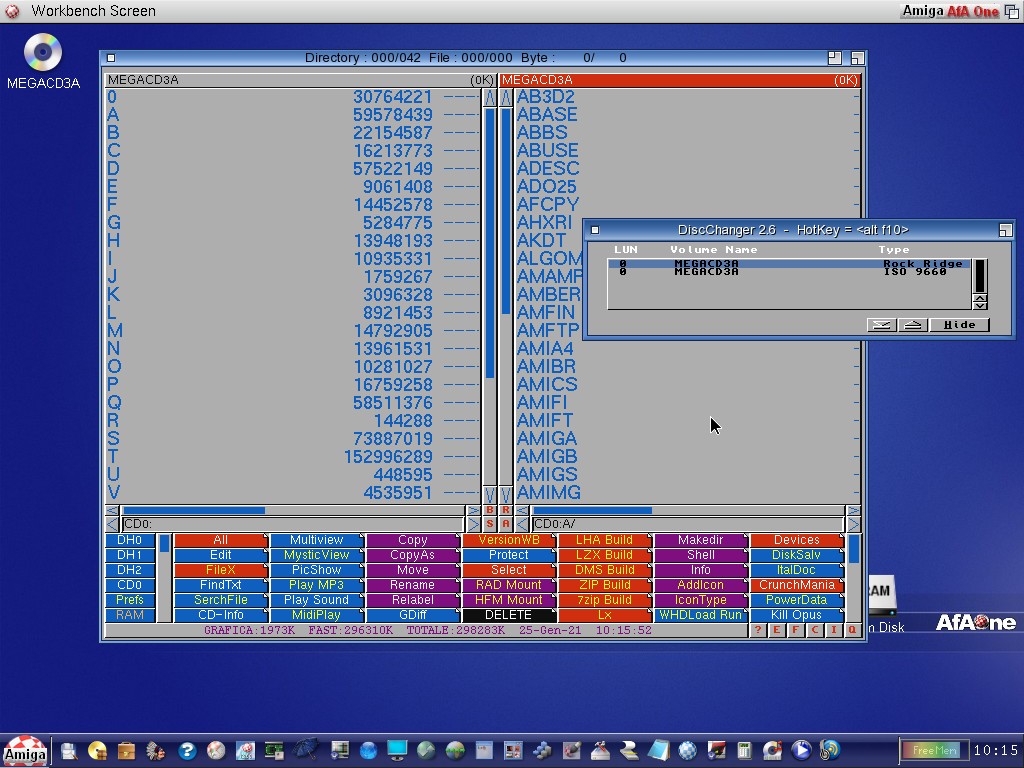Toggle the small 'B' button between panels
The width and height of the screenshot is (1024, 768).
(490, 510)
